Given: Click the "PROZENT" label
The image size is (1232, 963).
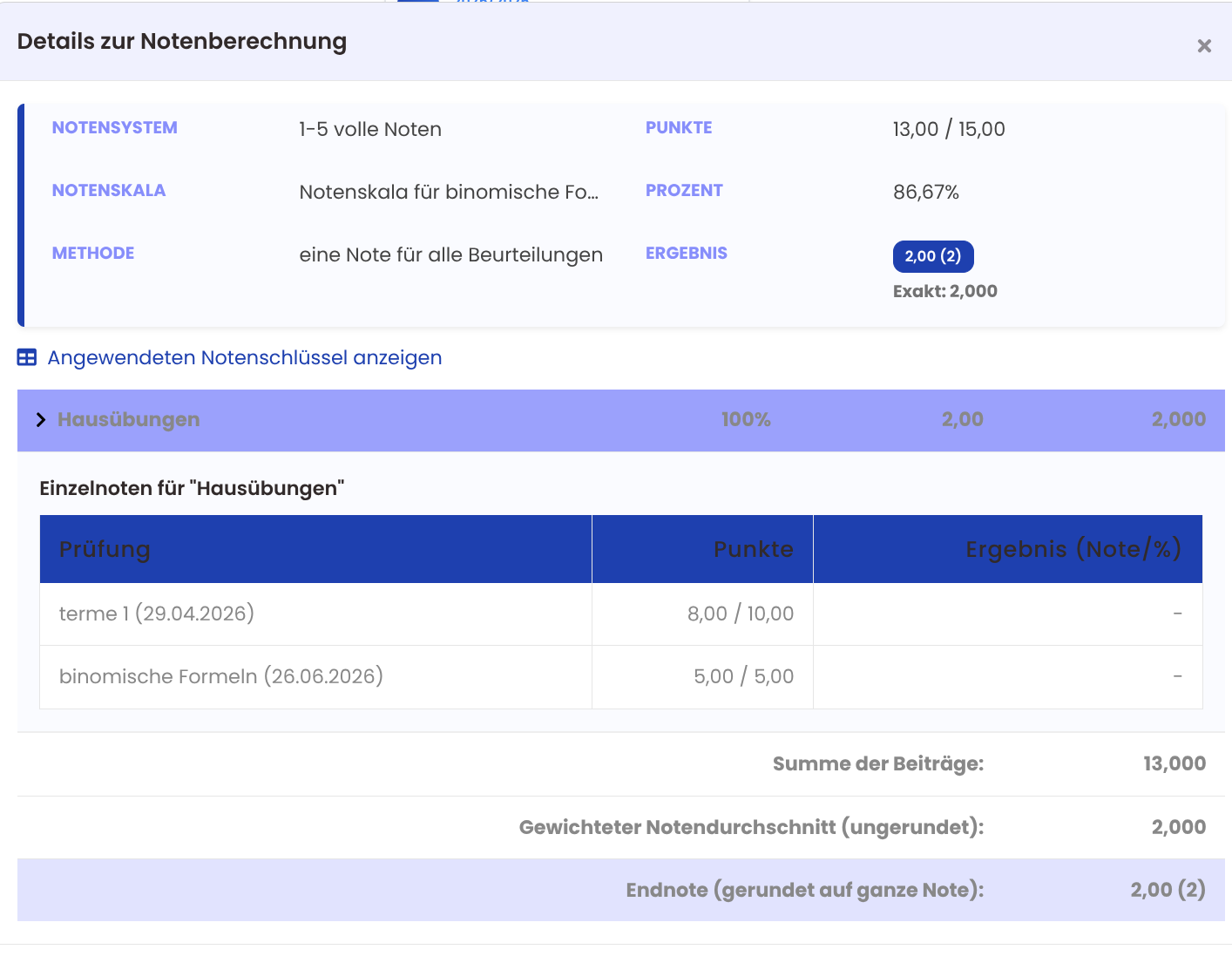Looking at the screenshot, I should point(684,190).
